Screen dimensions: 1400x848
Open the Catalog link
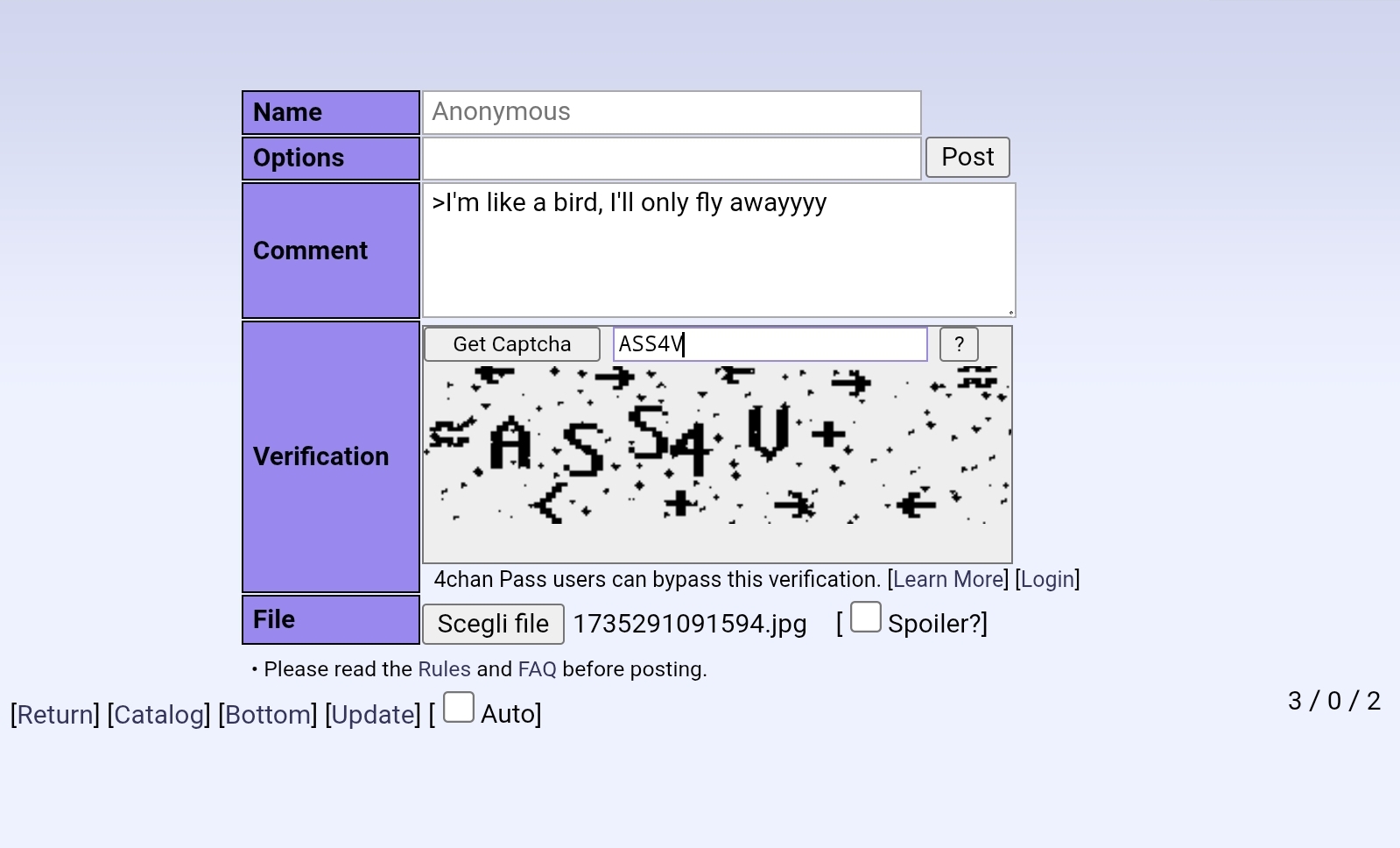pos(159,715)
